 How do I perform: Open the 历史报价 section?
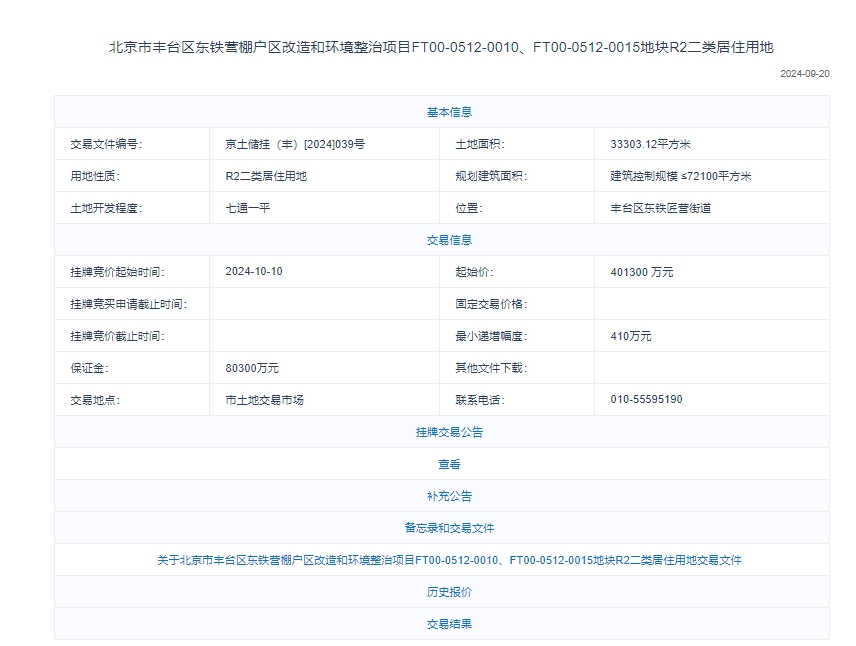[x=449, y=592]
